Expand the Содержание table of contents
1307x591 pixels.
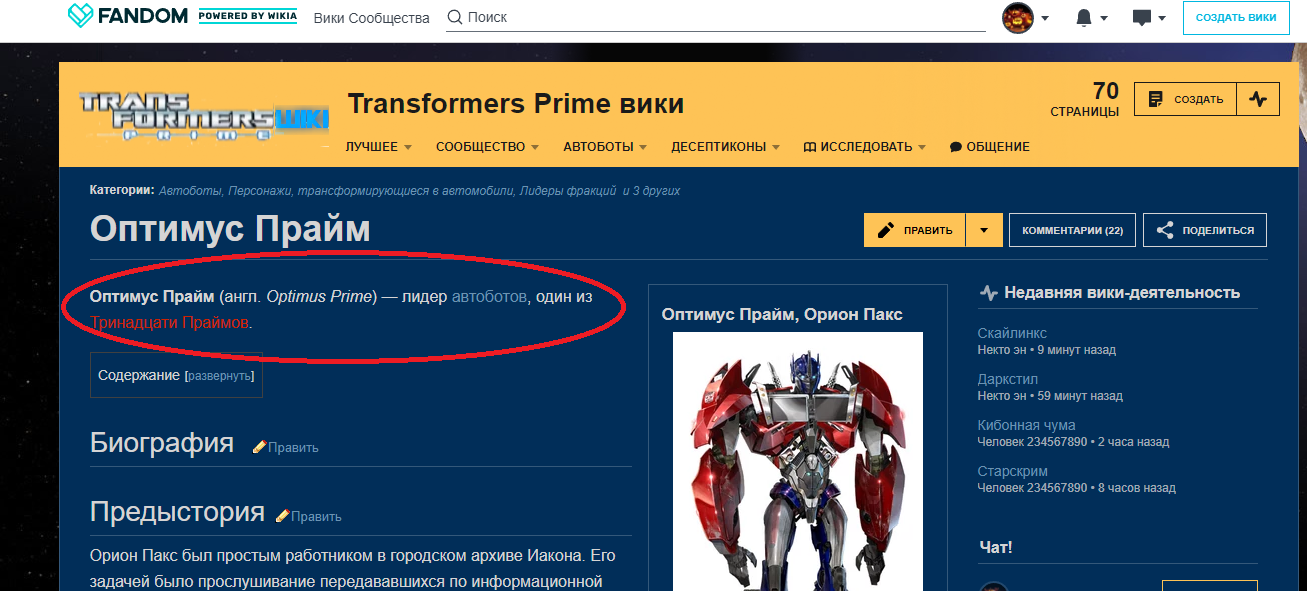tap(220, 376)
